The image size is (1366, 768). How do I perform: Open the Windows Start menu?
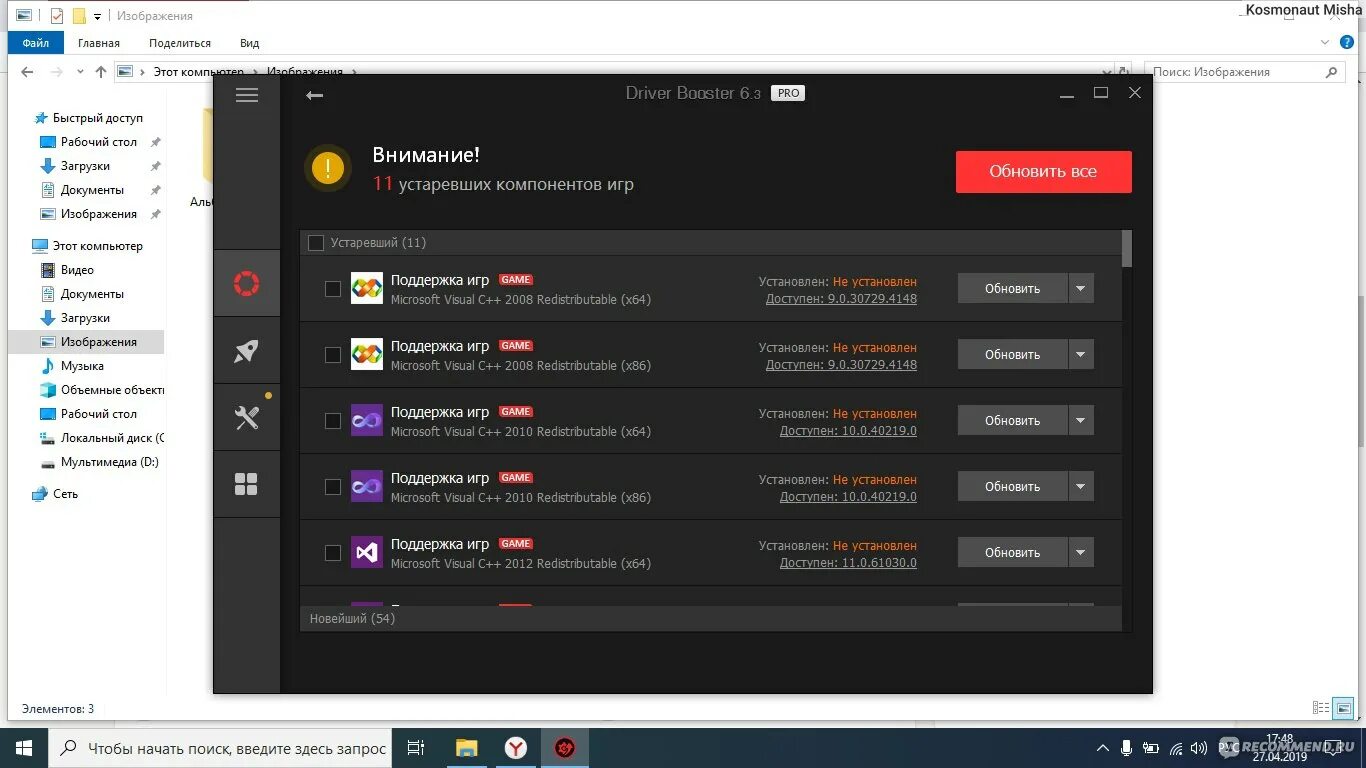(23, 748)
